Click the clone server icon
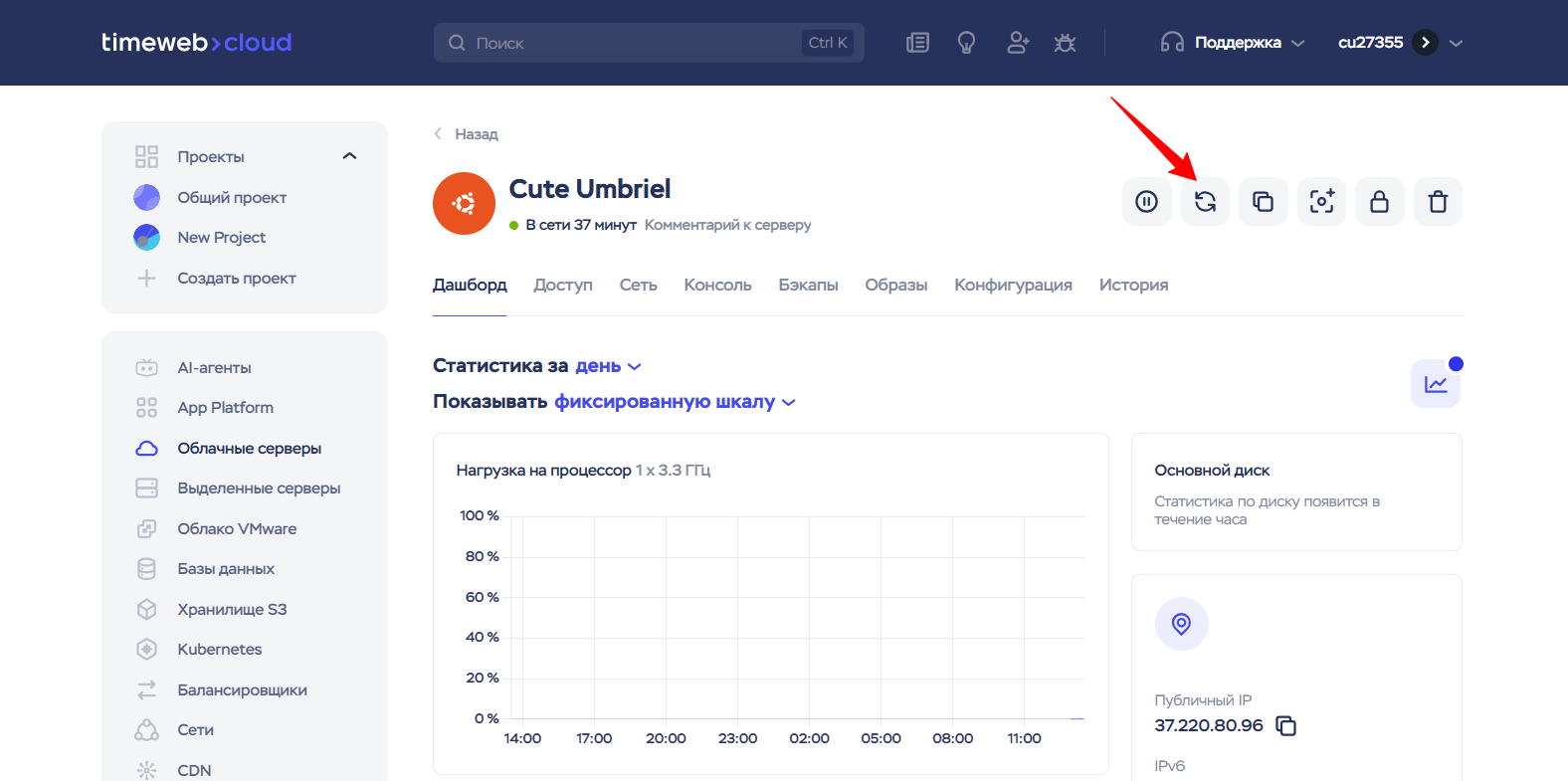This screenshot has width=1568, height=781. pyautogui.click(x=1263, y=202)
